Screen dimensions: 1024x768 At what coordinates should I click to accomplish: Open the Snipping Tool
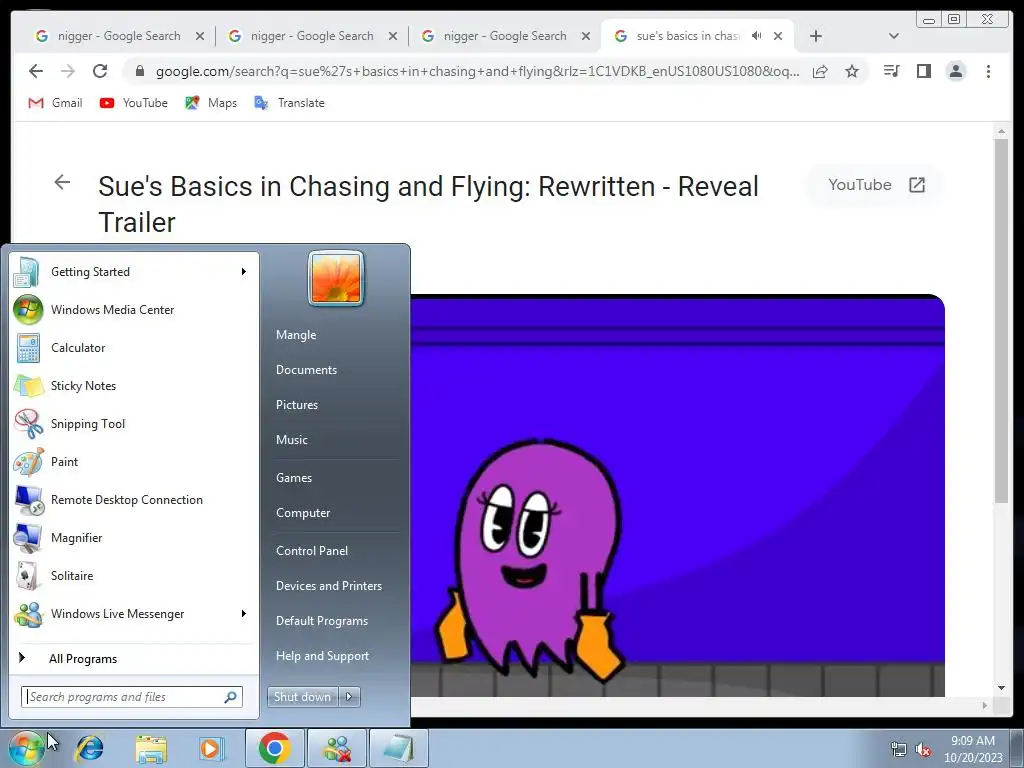(x=134, y=423)
